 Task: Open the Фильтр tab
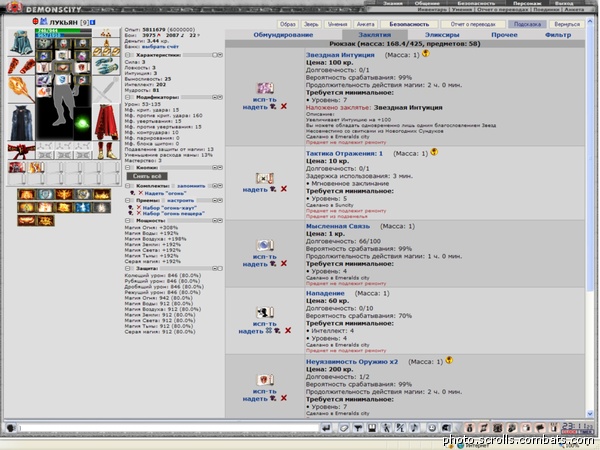[558, 35]
